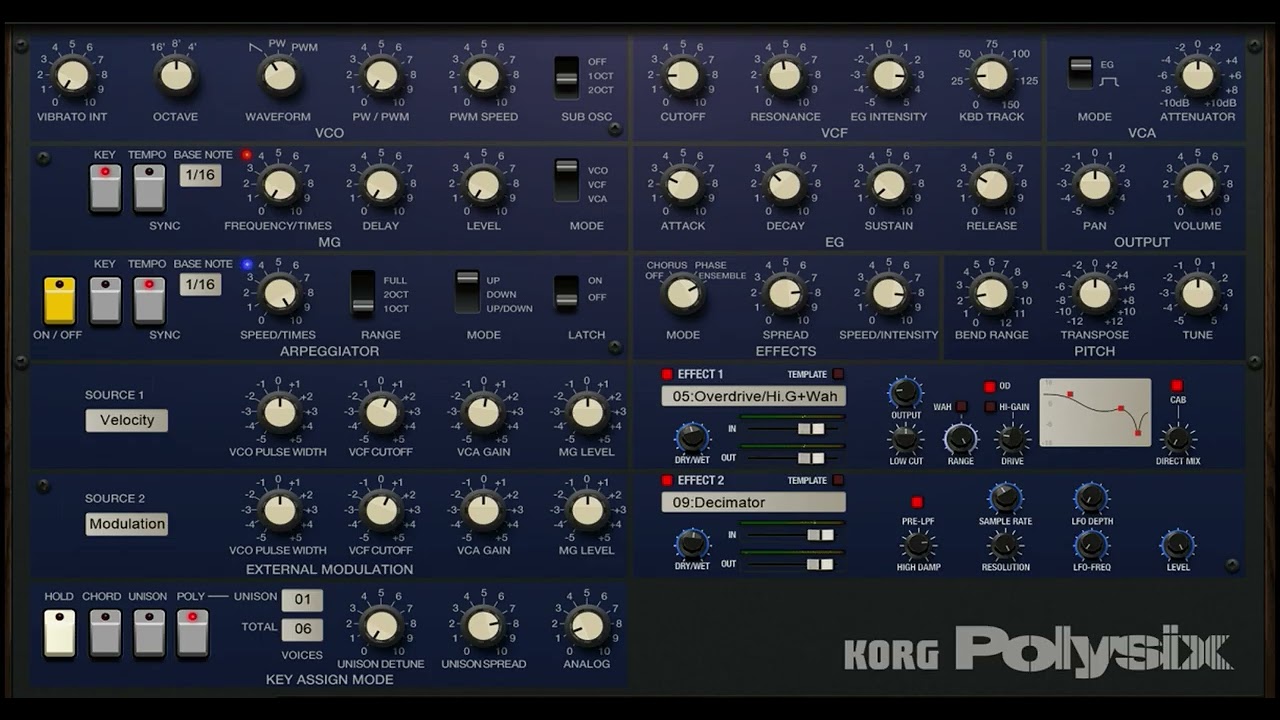Click the MG Level knob

click(x=483, y=185)
